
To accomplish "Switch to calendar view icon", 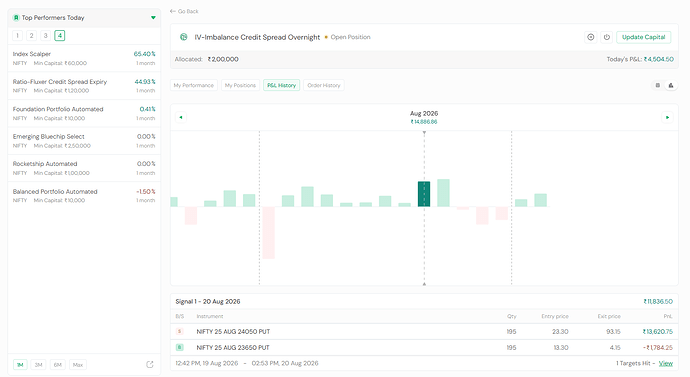I will [x=658, y=85].
